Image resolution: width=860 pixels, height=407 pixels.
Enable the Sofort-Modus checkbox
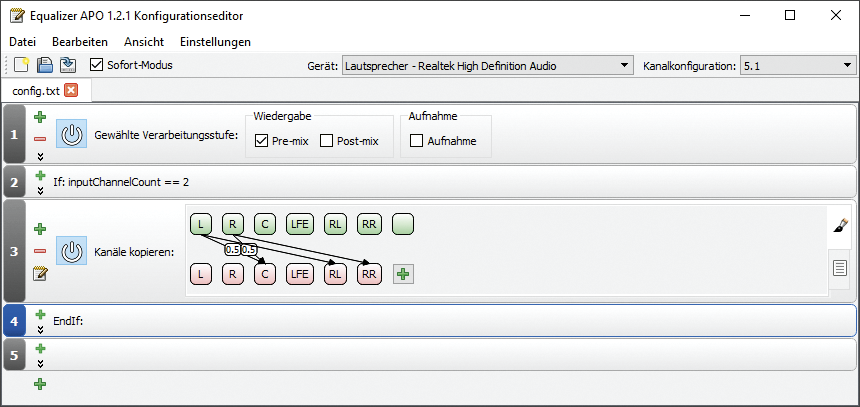(97, 65)
